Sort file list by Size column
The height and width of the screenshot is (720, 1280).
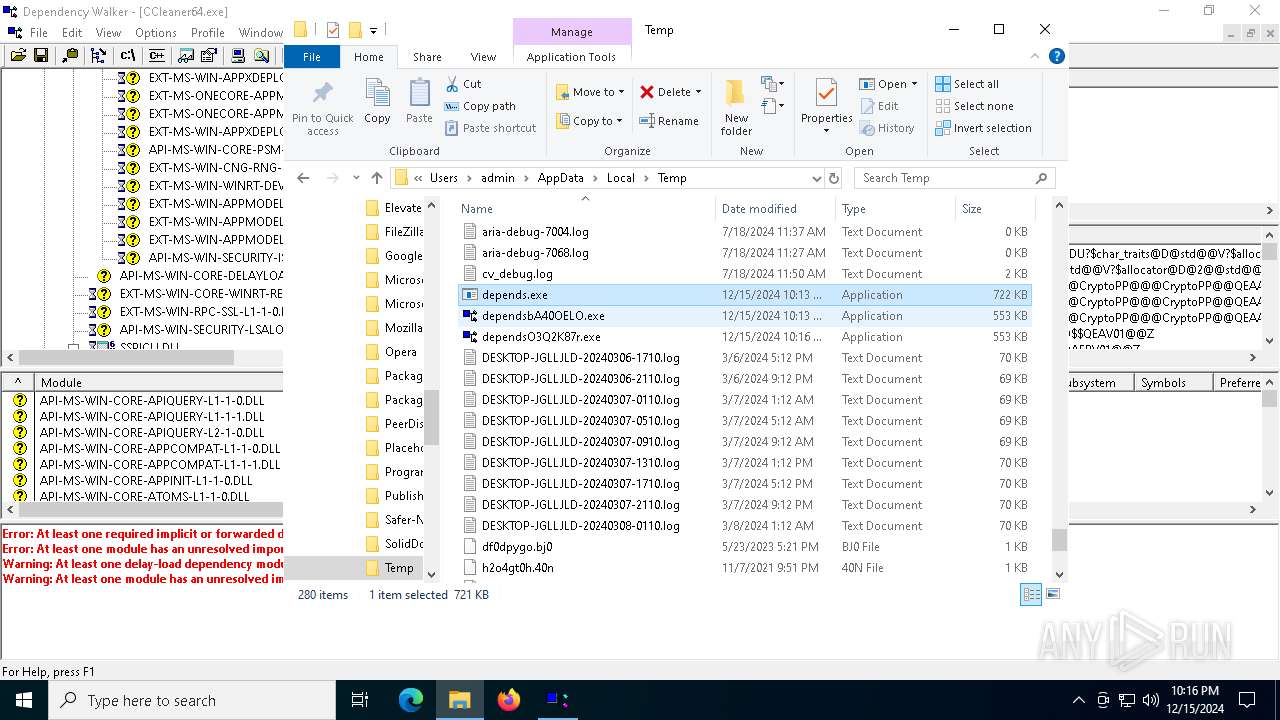[x=994, y=209]
